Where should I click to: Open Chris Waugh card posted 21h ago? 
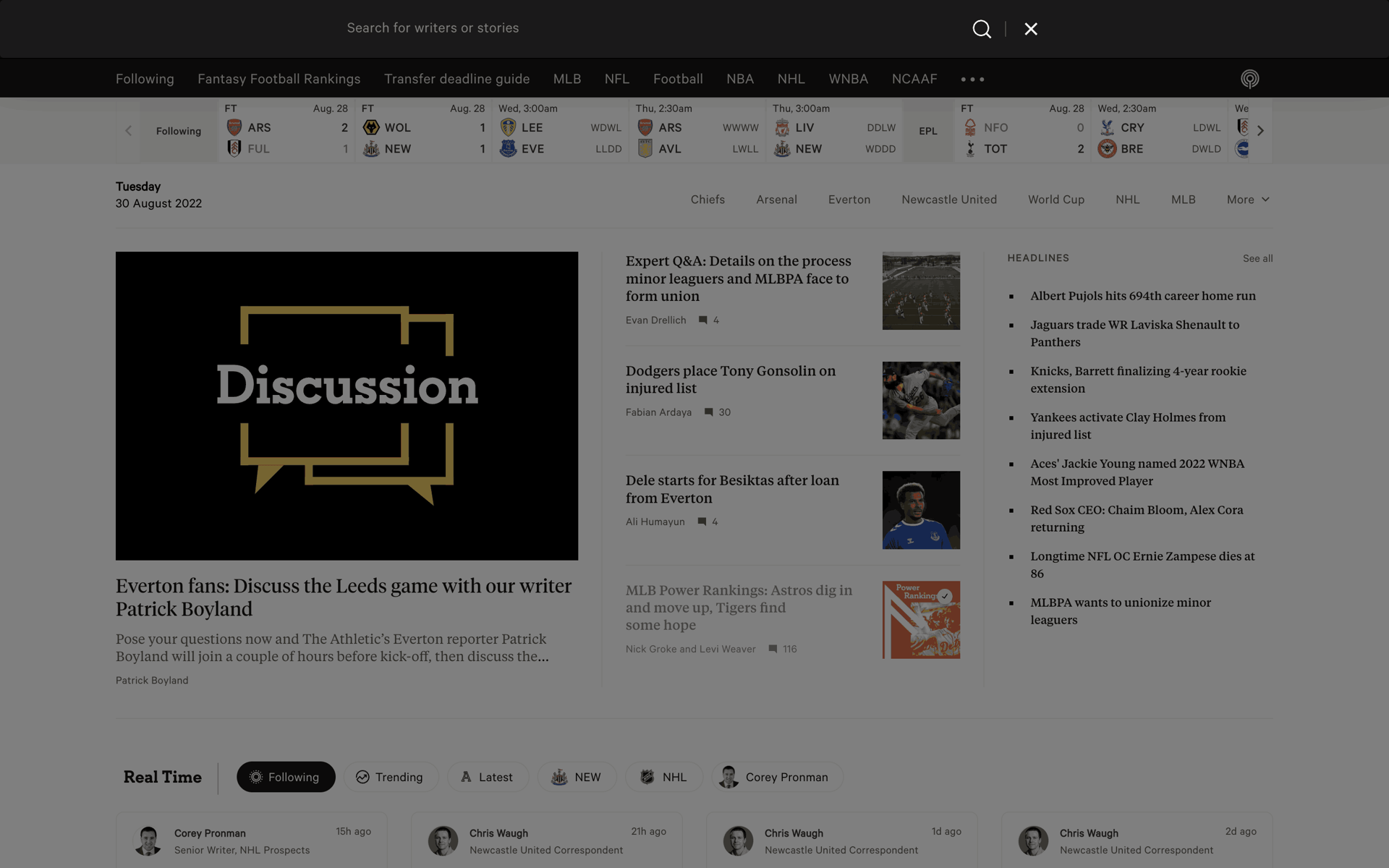pyautogui.click(x=546, y=841)
